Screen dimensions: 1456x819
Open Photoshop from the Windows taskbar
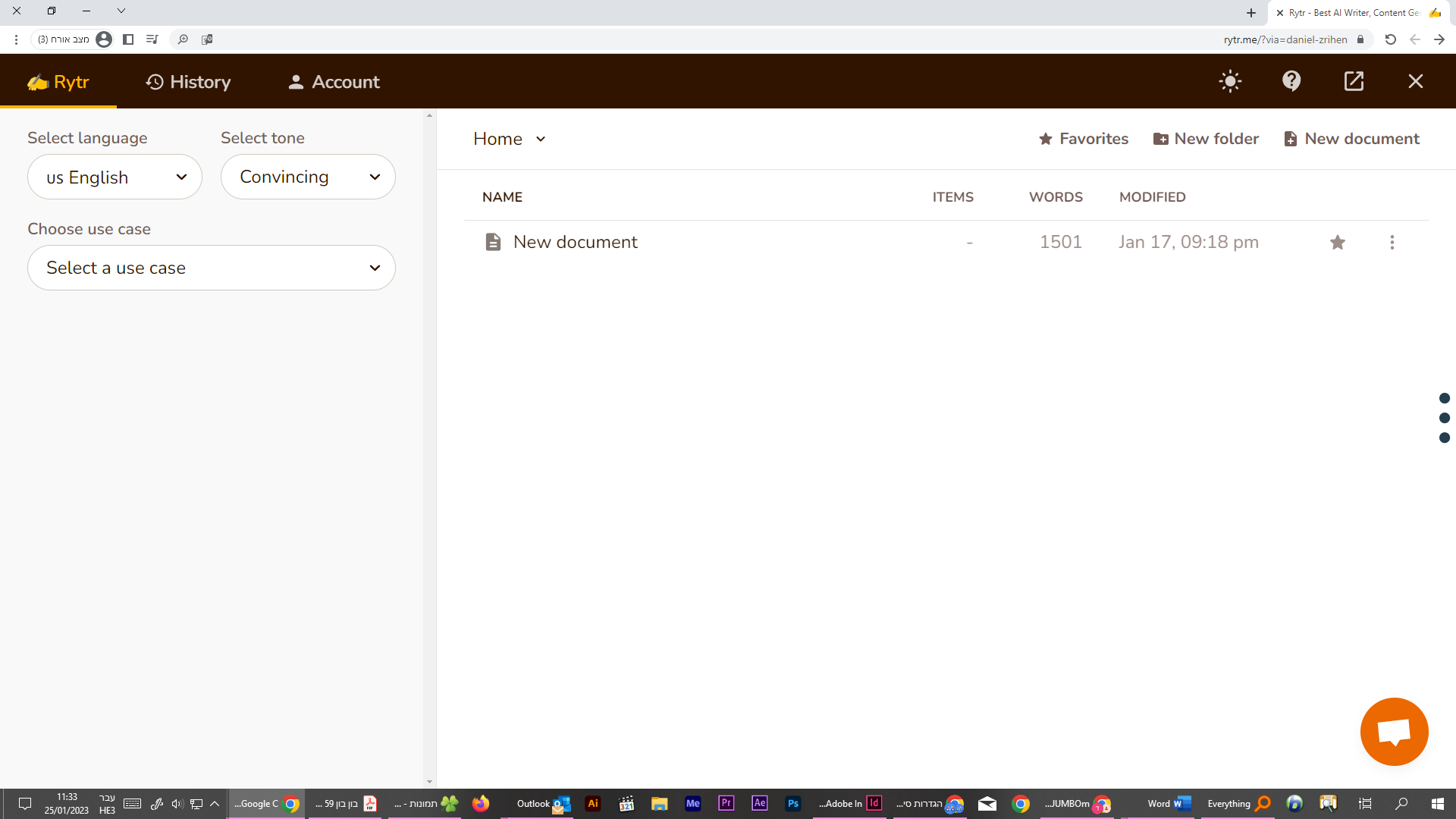(792, 804)
